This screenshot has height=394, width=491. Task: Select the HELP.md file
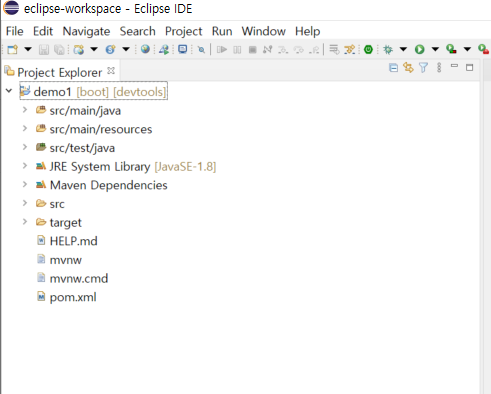click(x=73, y=241)
